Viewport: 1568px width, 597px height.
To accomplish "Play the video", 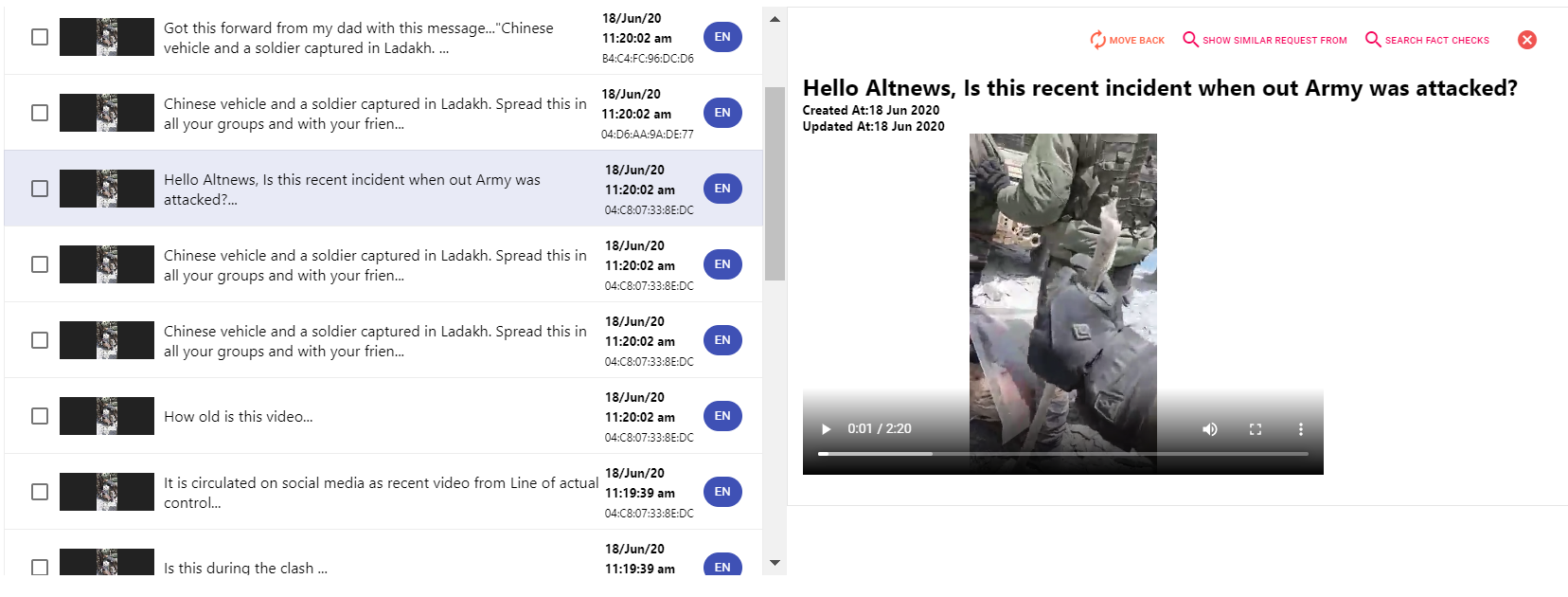I will pyautogui.click(x=826, y=429).
